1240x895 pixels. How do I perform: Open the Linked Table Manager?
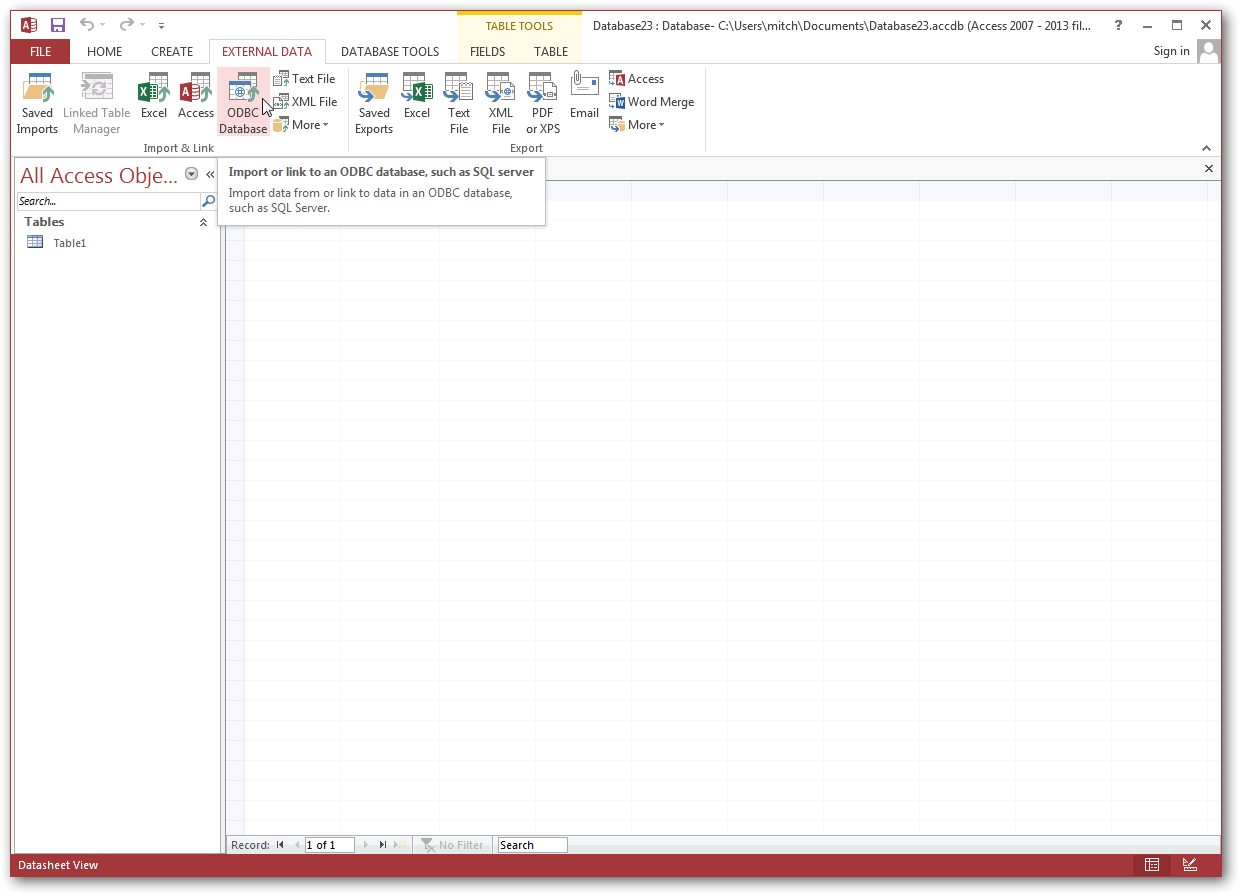click(96, 100)
